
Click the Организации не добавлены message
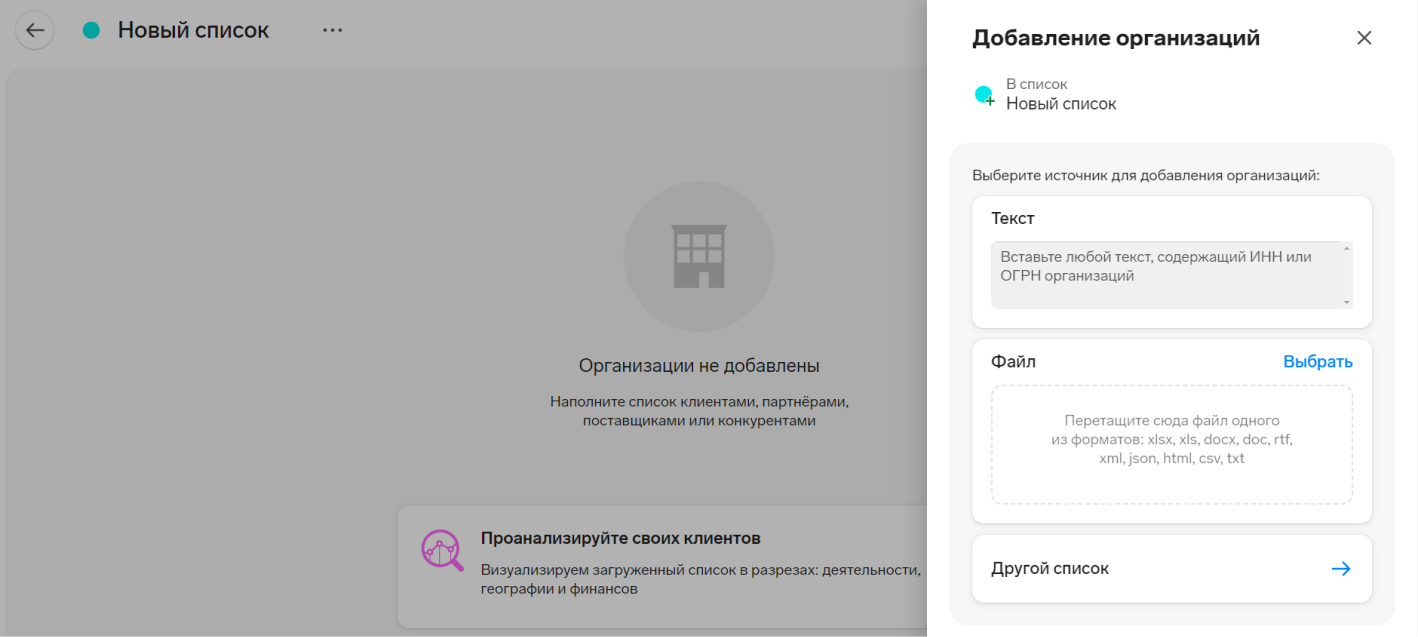tap(699, 366)
